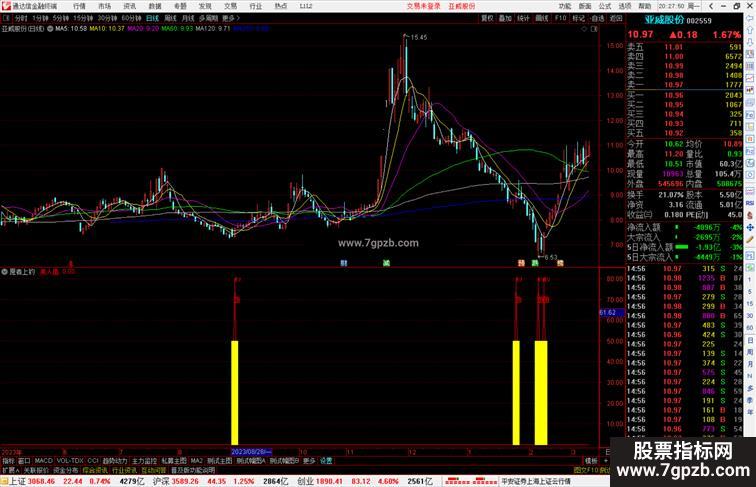Switch to the MACD indicator tab
756x487 pixels.
[x=43, y=461]
